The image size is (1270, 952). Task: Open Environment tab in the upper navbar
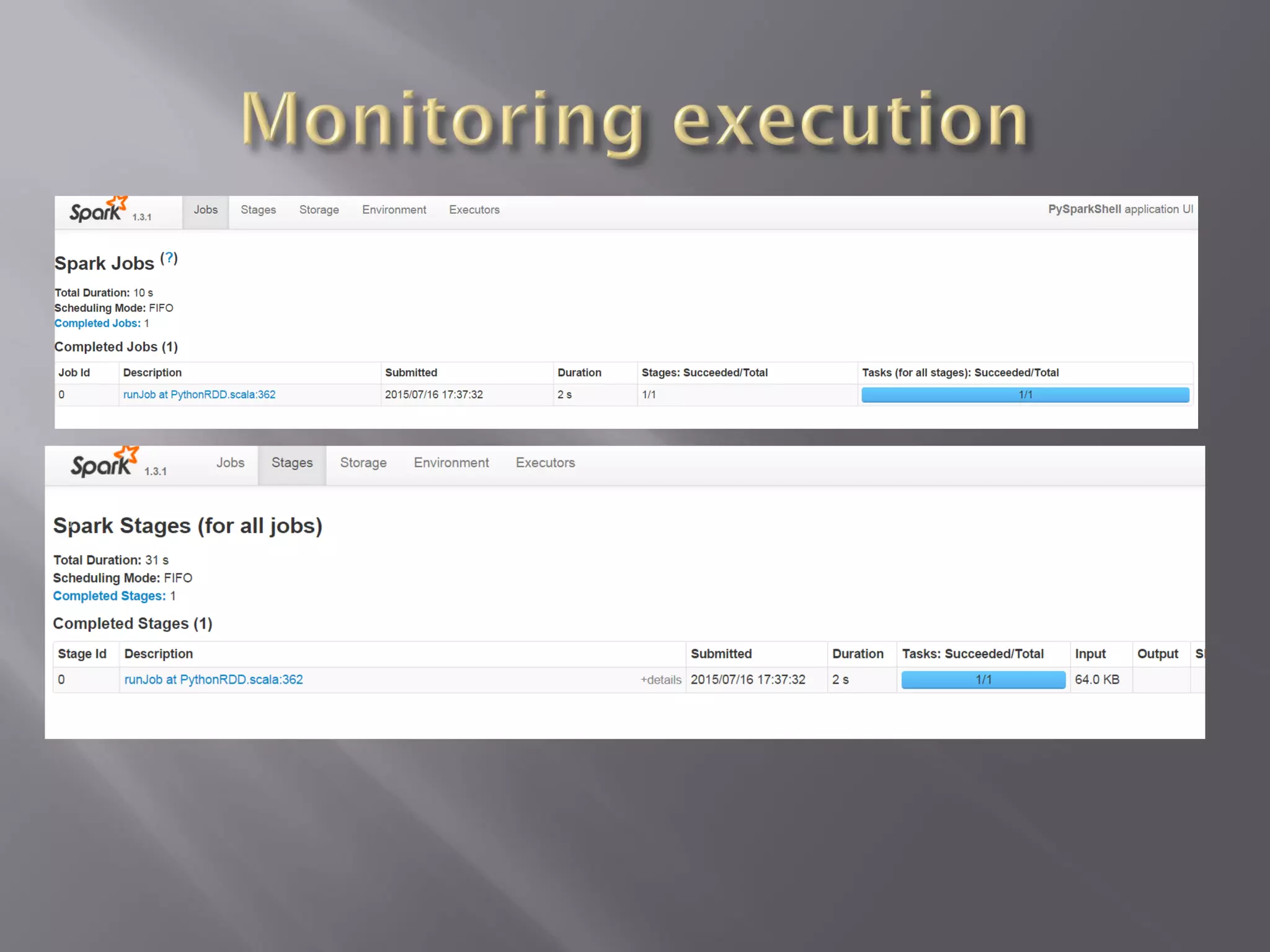tap(394, 210)
